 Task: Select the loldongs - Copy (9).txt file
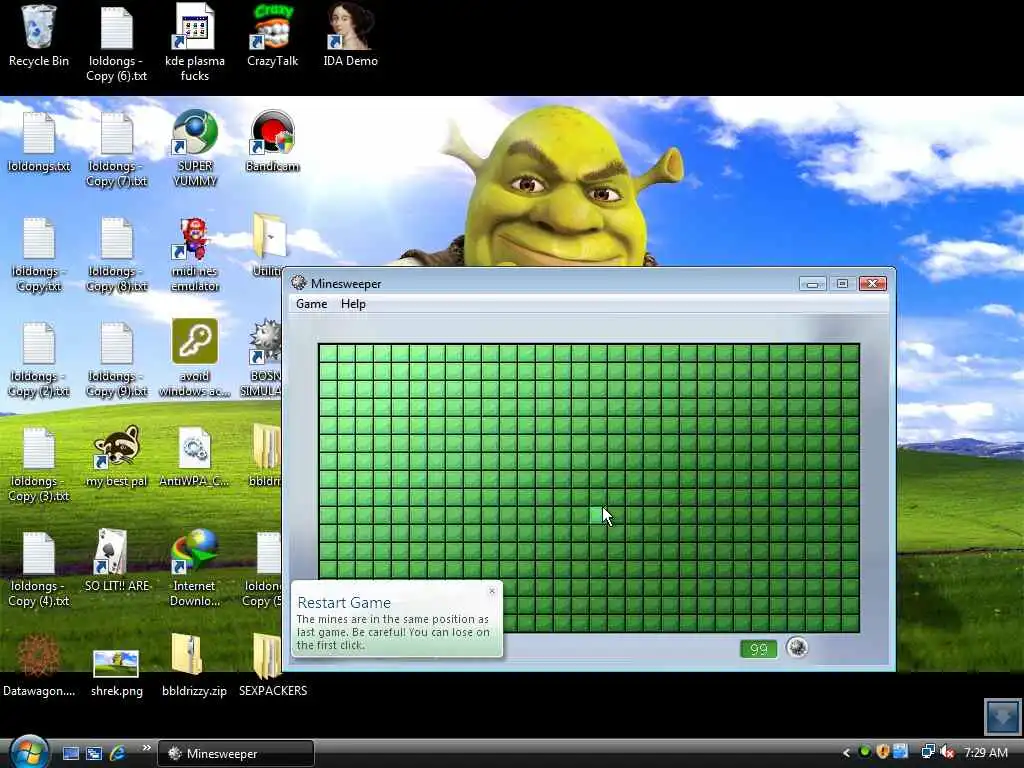click(x=116, y=360)
